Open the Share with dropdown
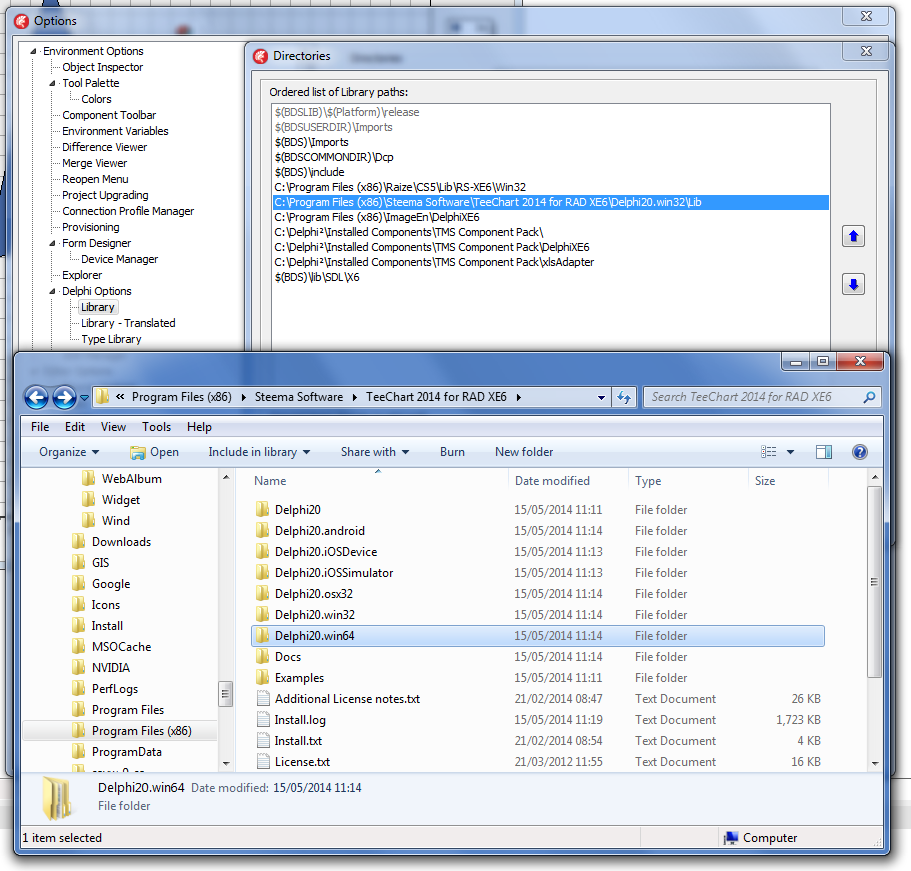This screenshot has height=871, width=911. point(375,452)
